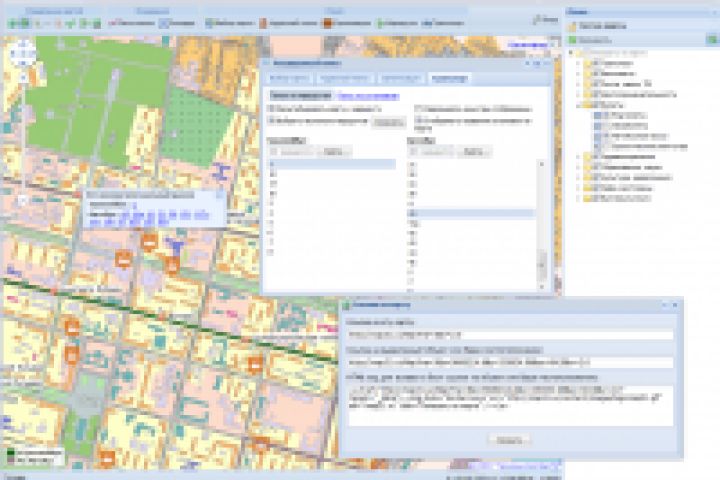Close the lower dialog with its X button
This screenshot has height=480, width=720.
[675, 305]
